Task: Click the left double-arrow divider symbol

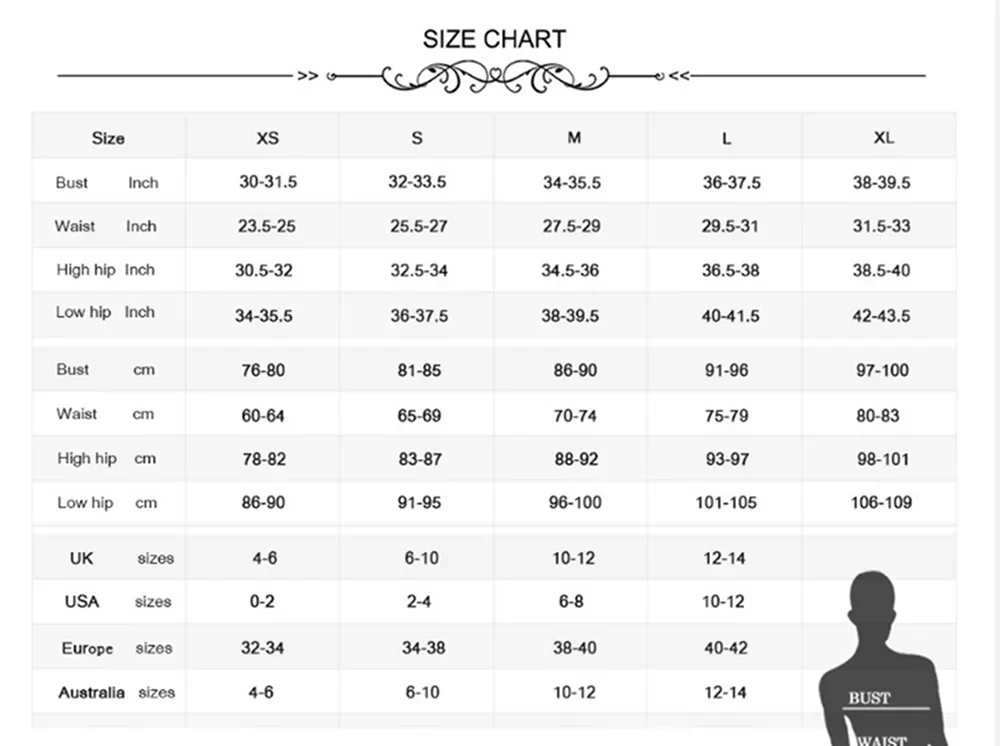Action: tap(307, 76)
